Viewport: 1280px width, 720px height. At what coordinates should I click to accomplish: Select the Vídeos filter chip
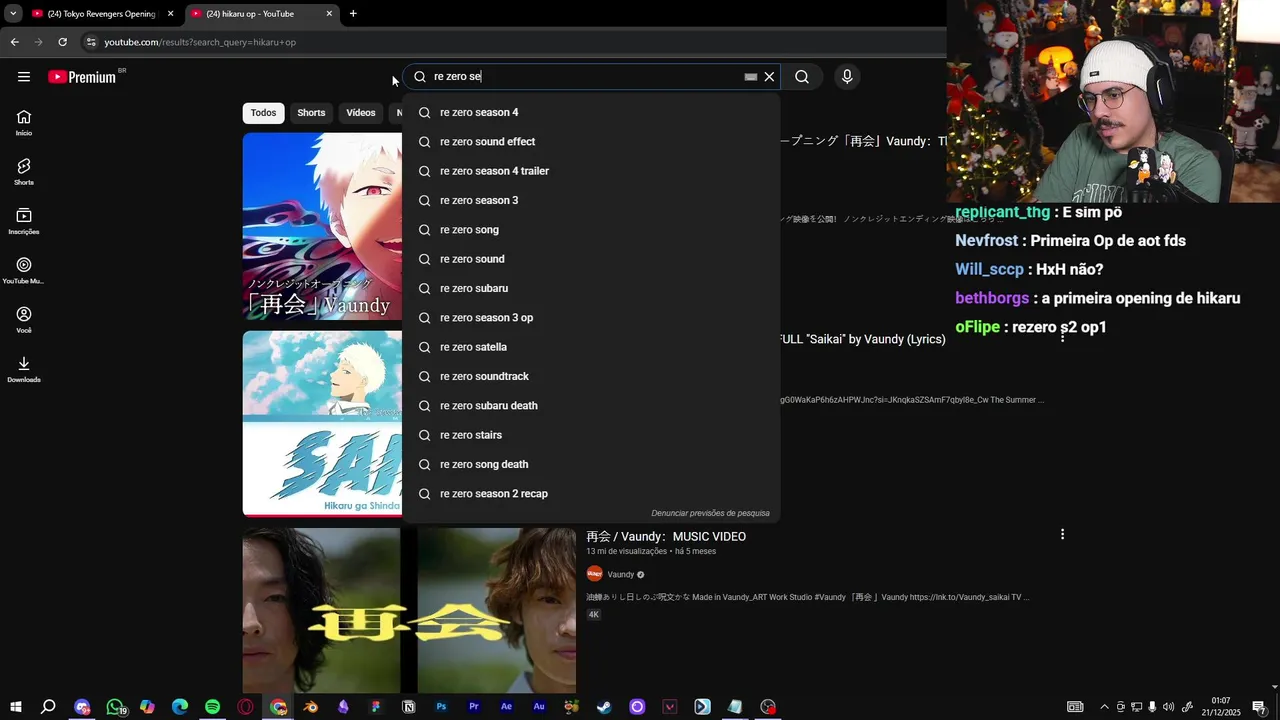361,113
